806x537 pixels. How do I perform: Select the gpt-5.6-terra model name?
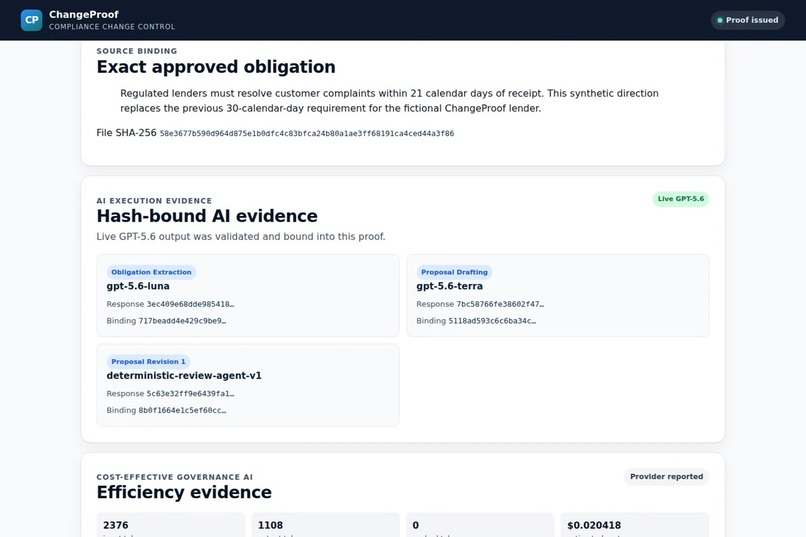(449, 286)
